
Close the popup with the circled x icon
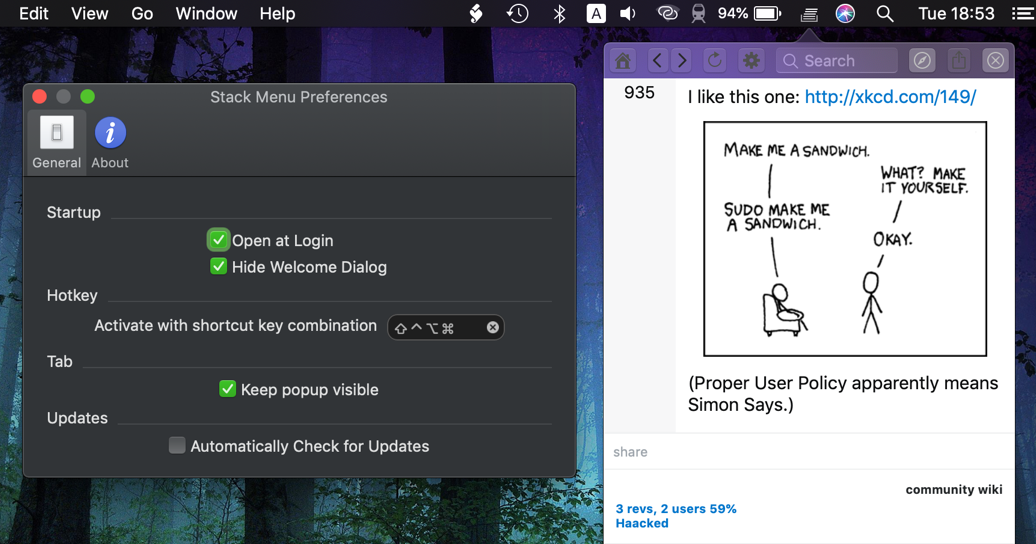(x=996, y=61)
